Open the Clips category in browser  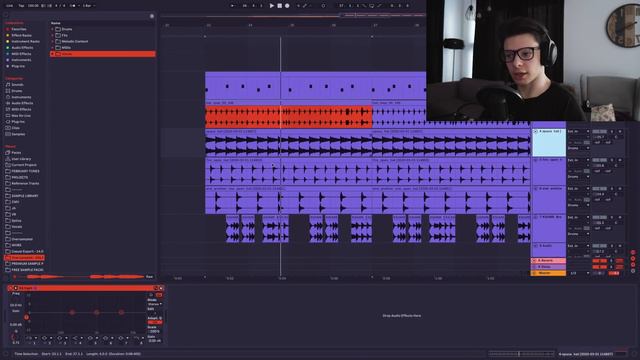click(16, 128)
